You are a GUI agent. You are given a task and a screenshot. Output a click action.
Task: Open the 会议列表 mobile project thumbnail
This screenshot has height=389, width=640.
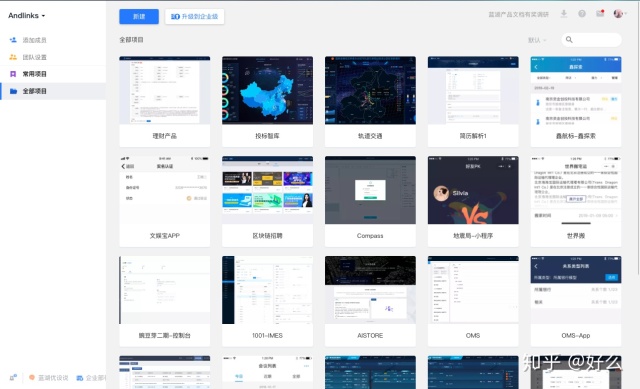267,372
